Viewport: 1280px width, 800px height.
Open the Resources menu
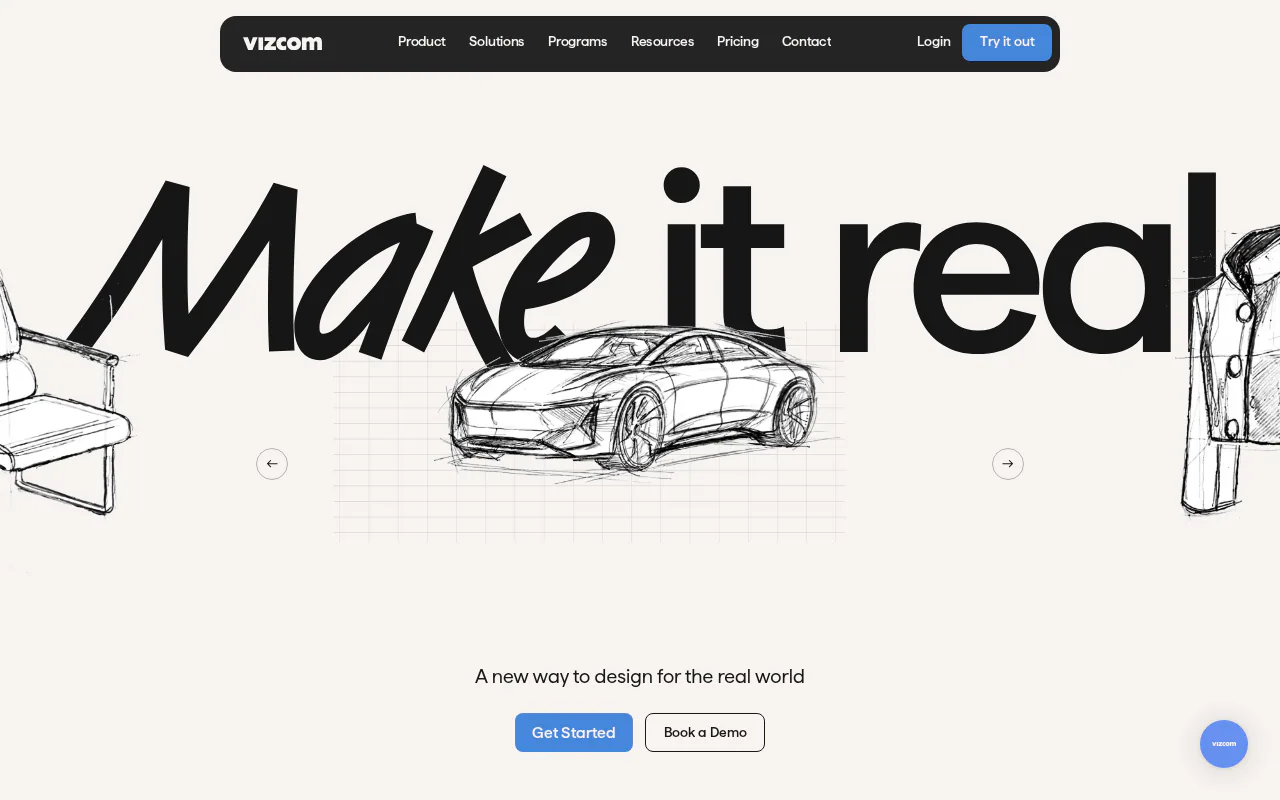(x=662, y=42)
